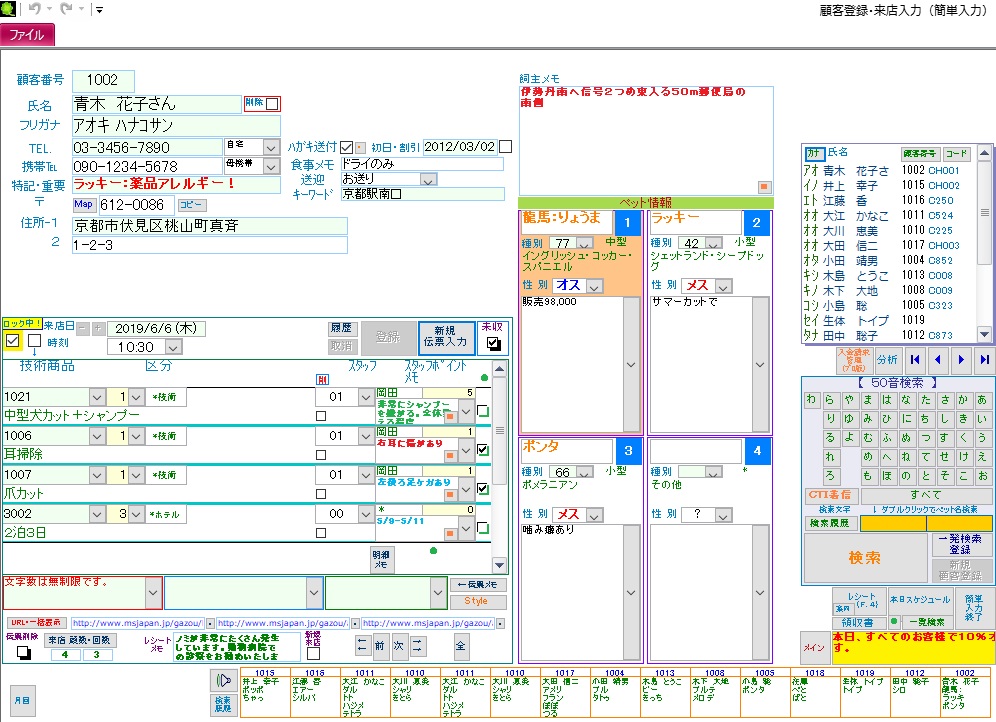
Task: Click the previous record blue arrow
Action: pos(938,359)
